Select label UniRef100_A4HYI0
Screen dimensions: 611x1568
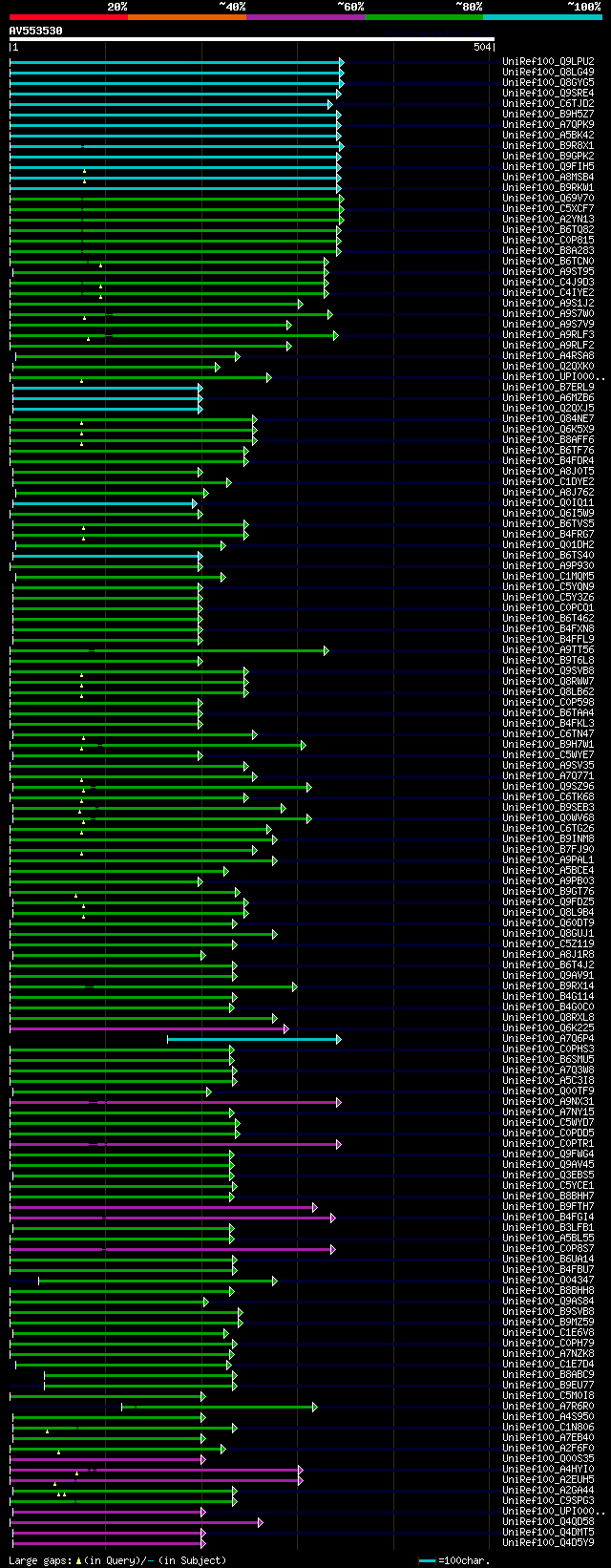click(x=548, y=1469)
